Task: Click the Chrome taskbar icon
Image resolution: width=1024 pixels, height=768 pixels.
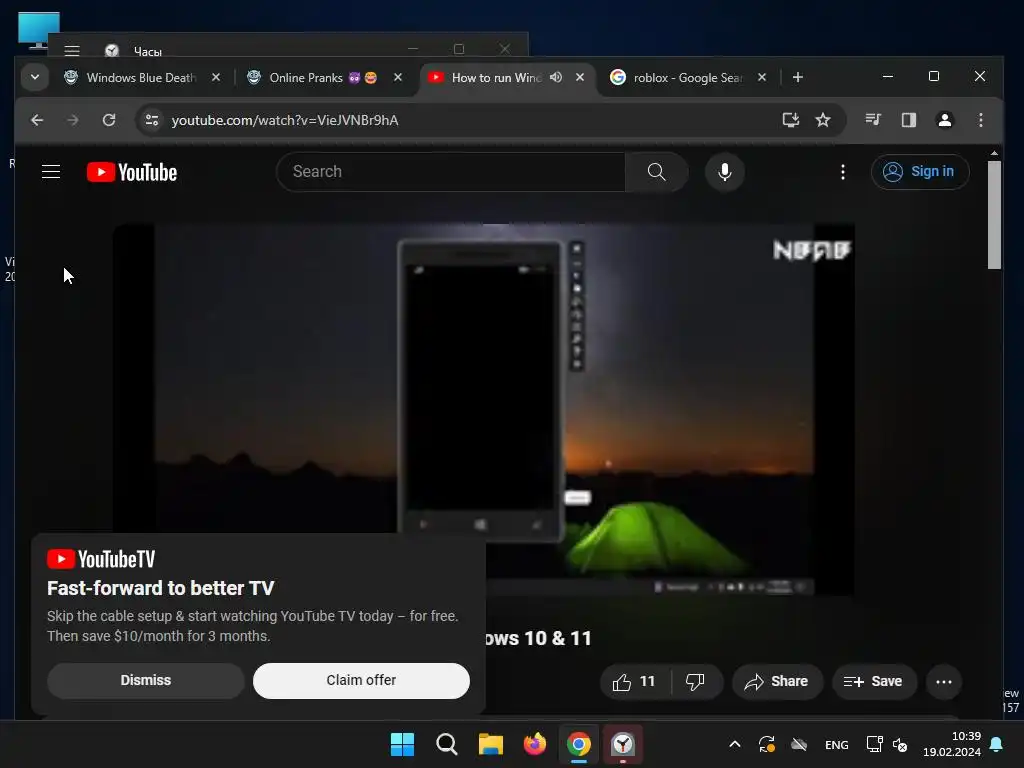Action: tap(579, 744)
